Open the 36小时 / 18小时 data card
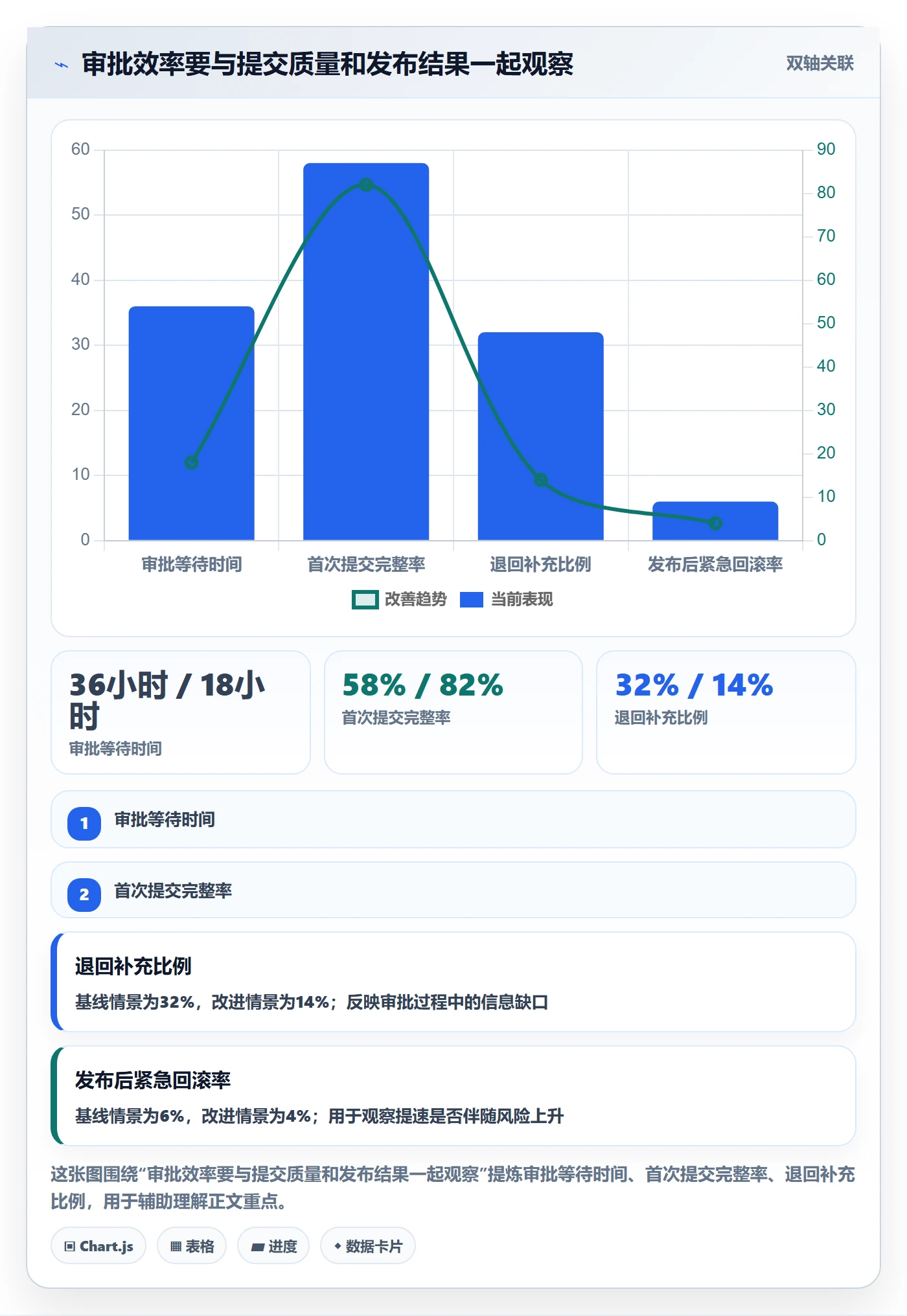Viewport: 907px width, 1316px height. click(181, 712)
